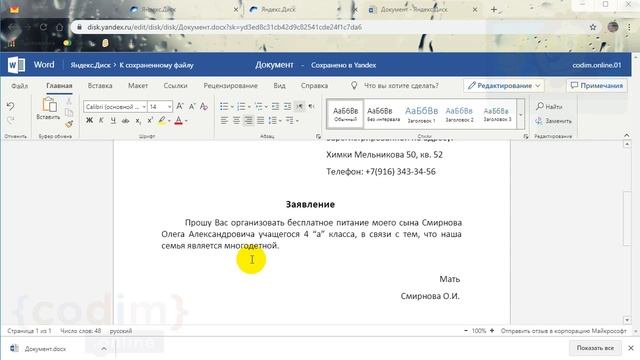Decrease font size with the shrink font icon
The image size is (640, 360).
(x=191, y=107)
